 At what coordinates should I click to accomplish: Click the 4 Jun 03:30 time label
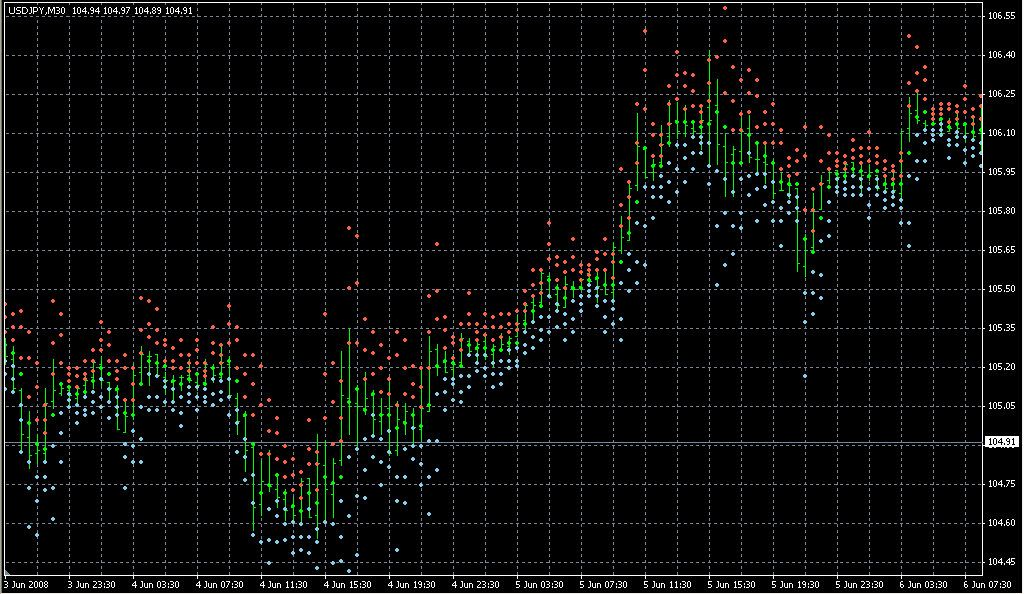click(155, 585)
